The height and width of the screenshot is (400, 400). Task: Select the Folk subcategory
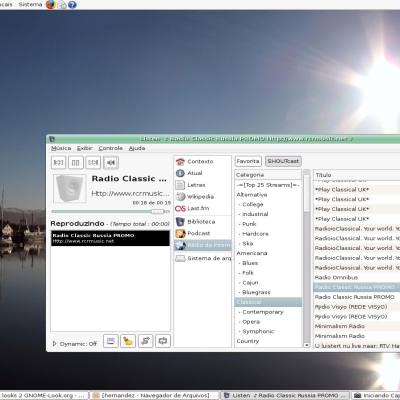pyautogui.click(x=268, y=273)
